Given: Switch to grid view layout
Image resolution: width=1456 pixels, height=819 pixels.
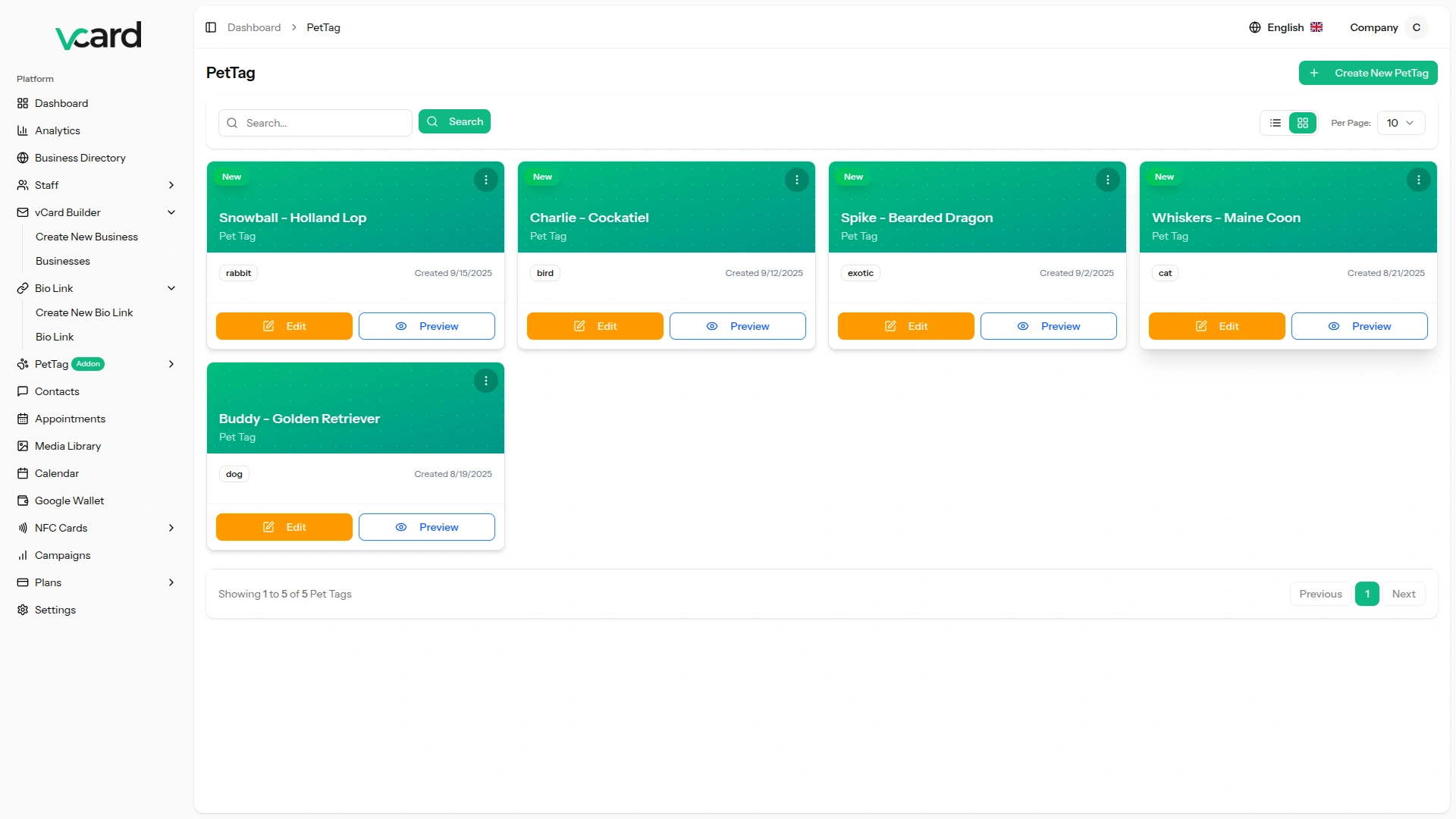Looking at the screenshot, I should [1303, 123].
